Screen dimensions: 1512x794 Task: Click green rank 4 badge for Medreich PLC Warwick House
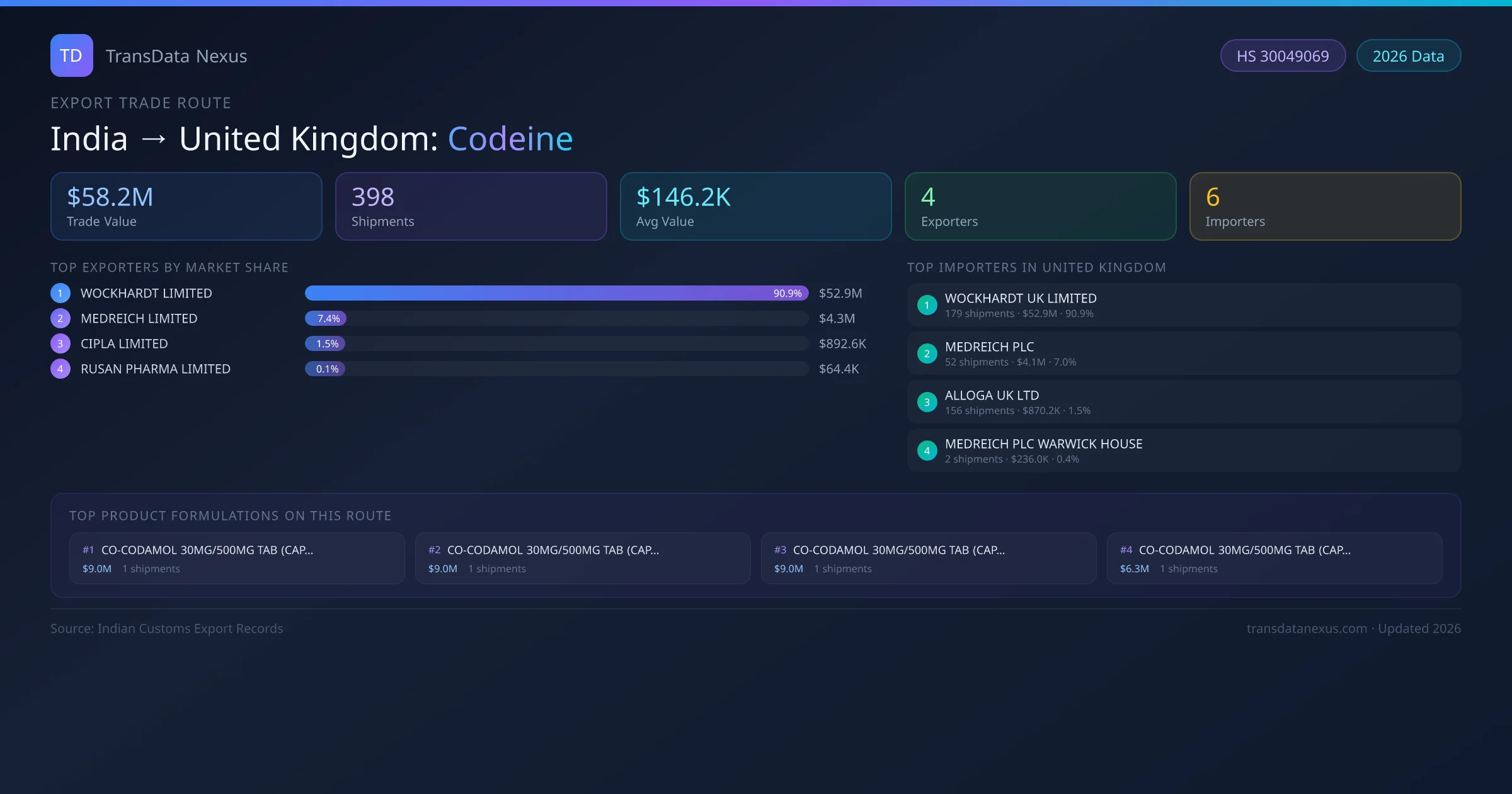pos(927,451)
